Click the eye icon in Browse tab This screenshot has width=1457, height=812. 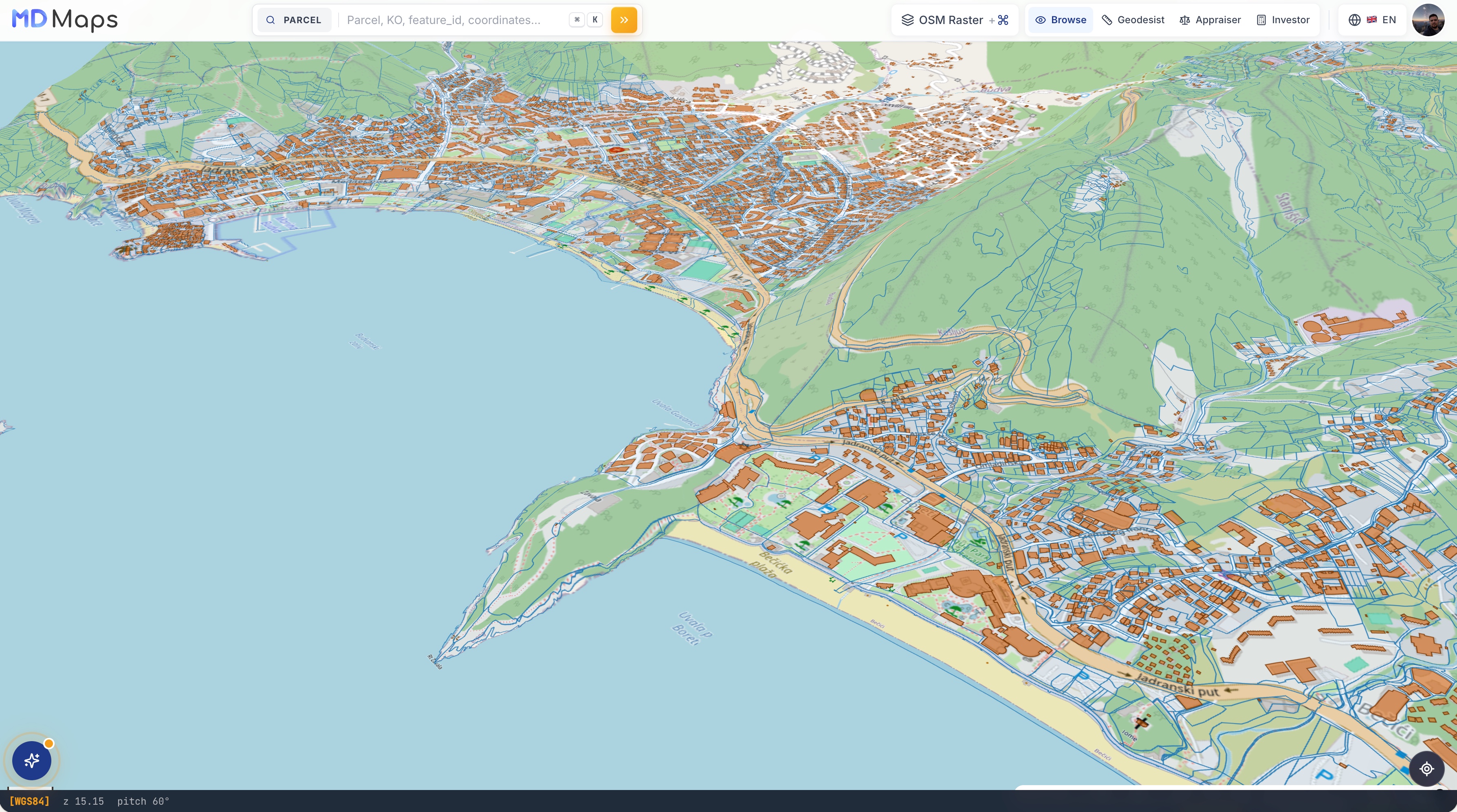(x=1040, y=20)
